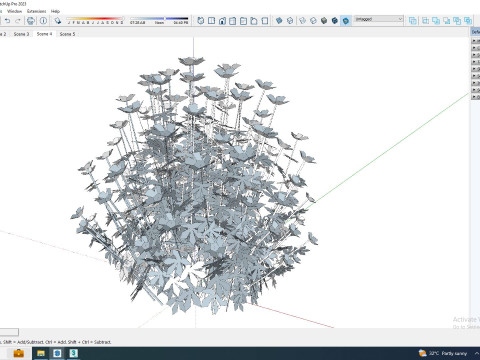Image resolution: width=480 pixels, height=360 pixels.
Task: Expand the last tray panel arrow
Action: pos(475,97)
